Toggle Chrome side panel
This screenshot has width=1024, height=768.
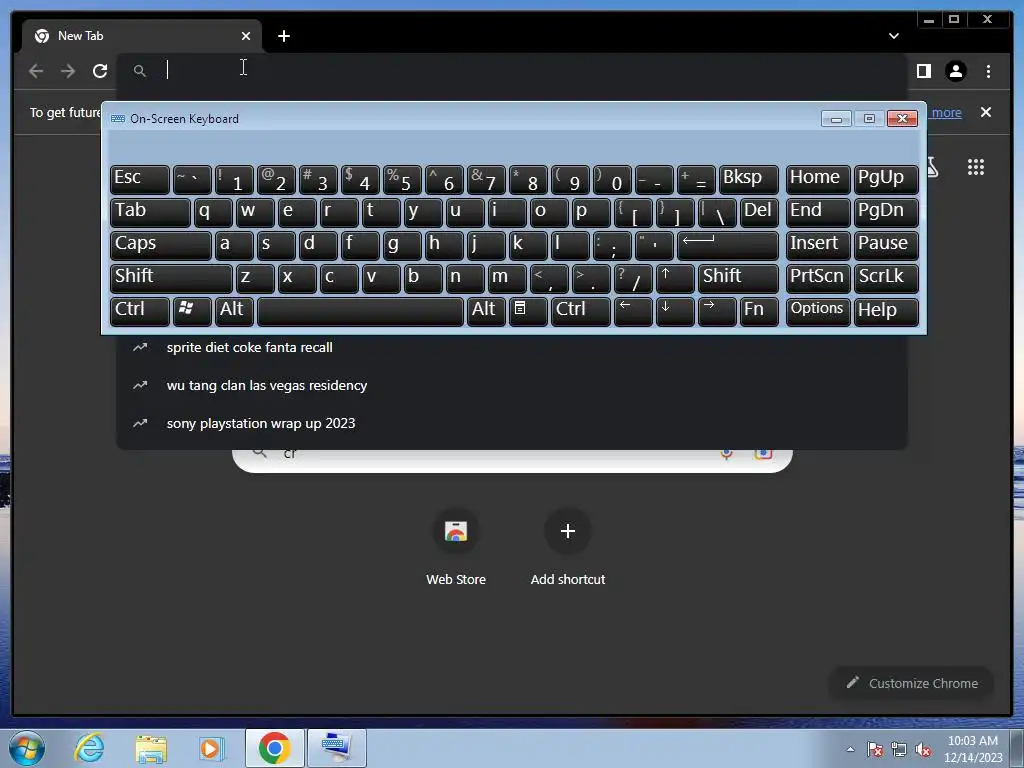point(923,71)
